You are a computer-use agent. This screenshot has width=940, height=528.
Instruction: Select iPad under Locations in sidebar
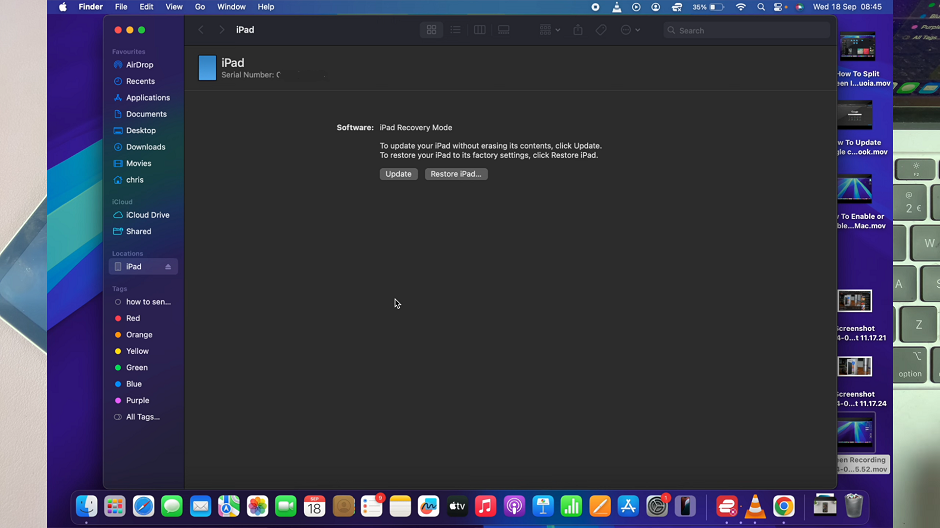pos(143,267)
